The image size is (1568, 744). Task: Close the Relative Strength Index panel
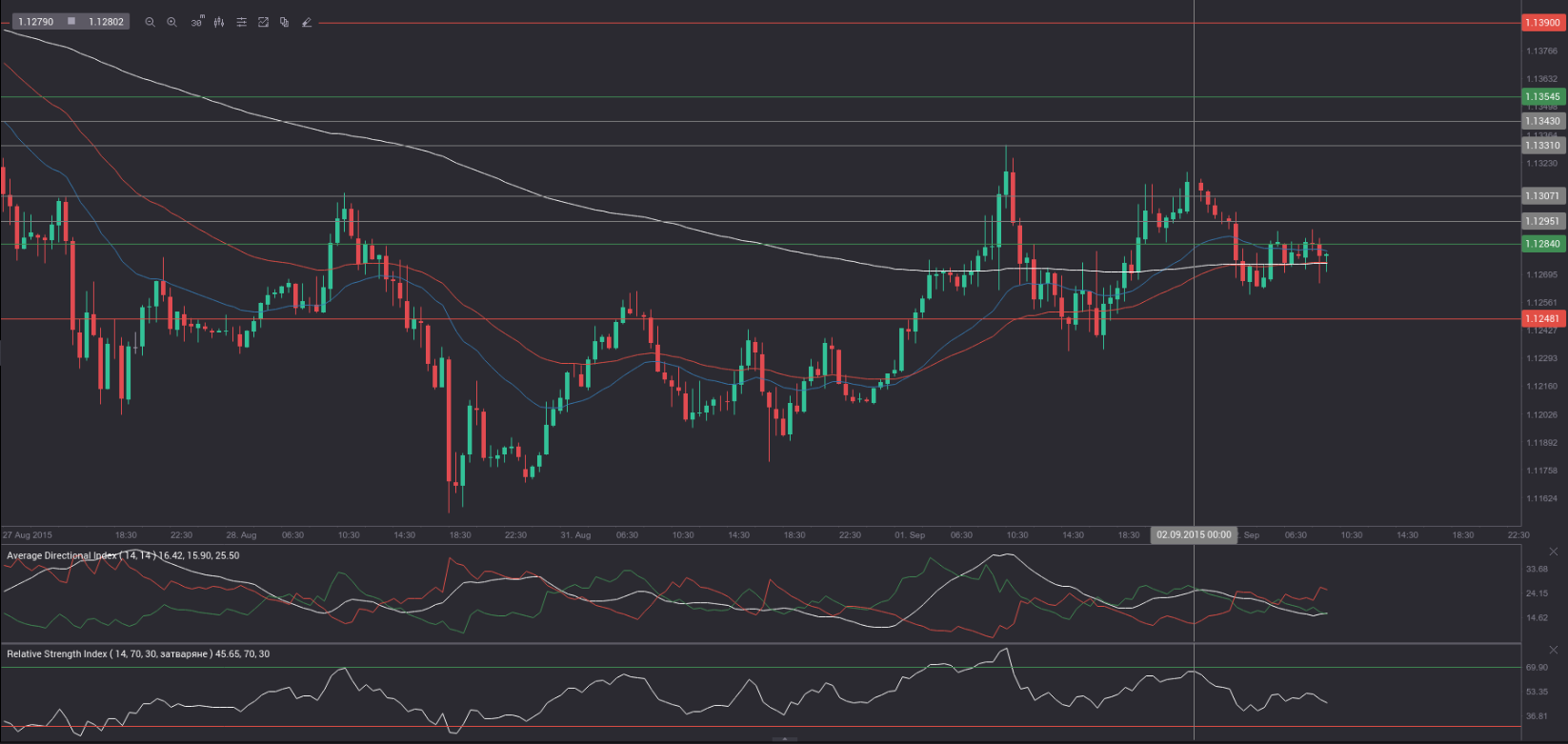(1554, 650)
